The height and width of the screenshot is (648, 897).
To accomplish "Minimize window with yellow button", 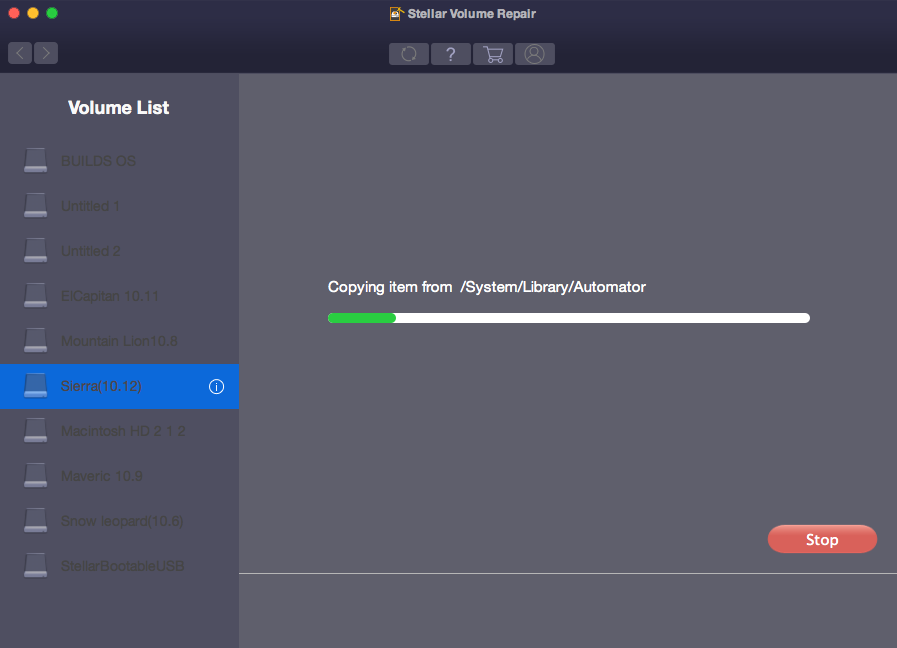I will (x=33, y=13).
